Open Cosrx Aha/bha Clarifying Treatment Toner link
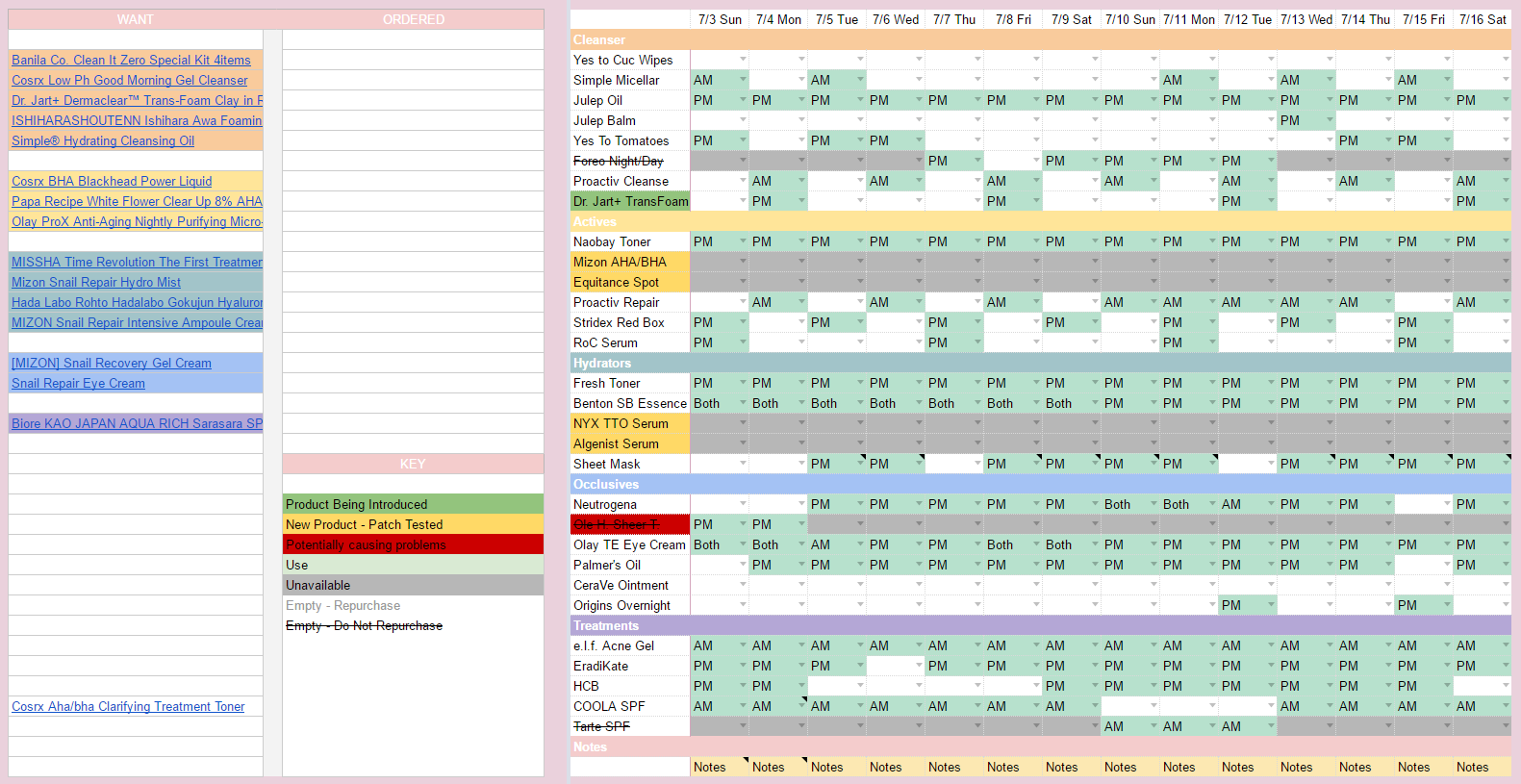Viewport: 1521px width, 784px height. pos(128,706)
